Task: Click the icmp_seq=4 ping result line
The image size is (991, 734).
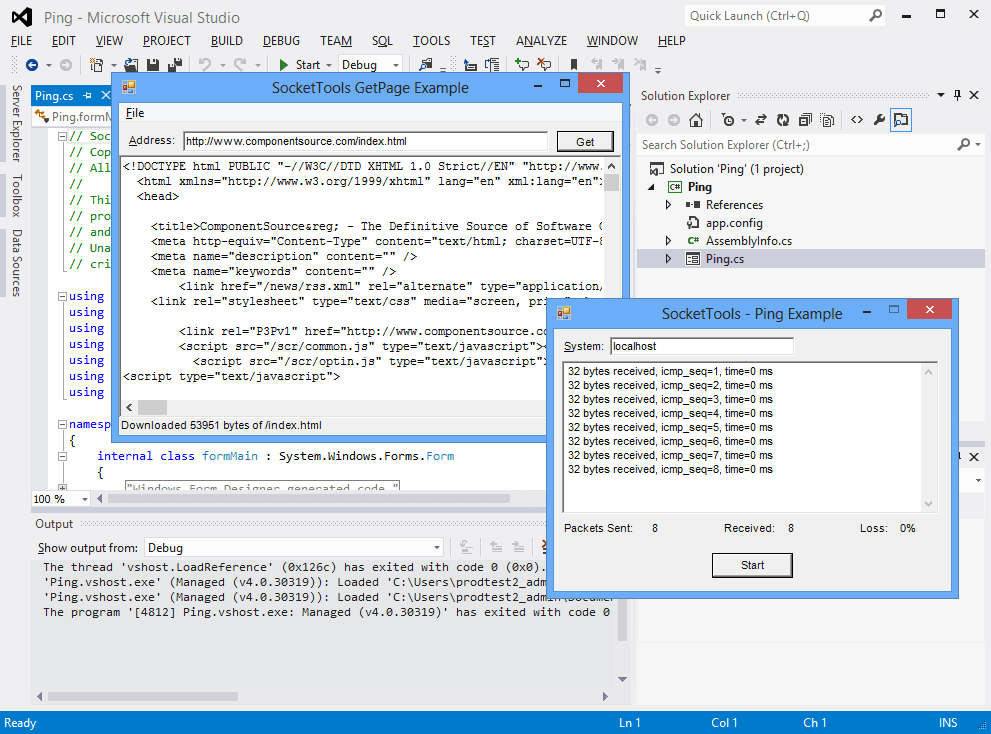Action: 670,413
